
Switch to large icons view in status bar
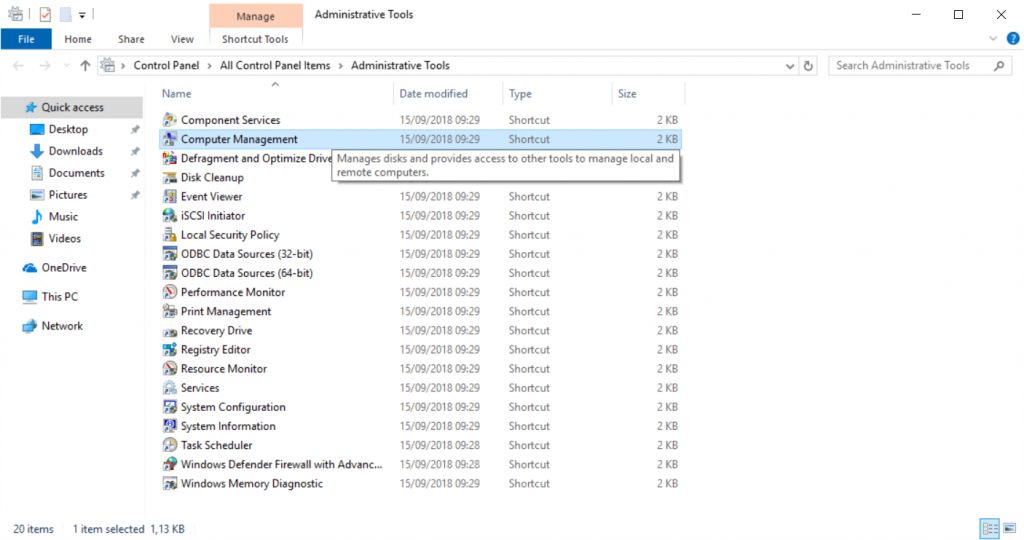(1010, 528)
